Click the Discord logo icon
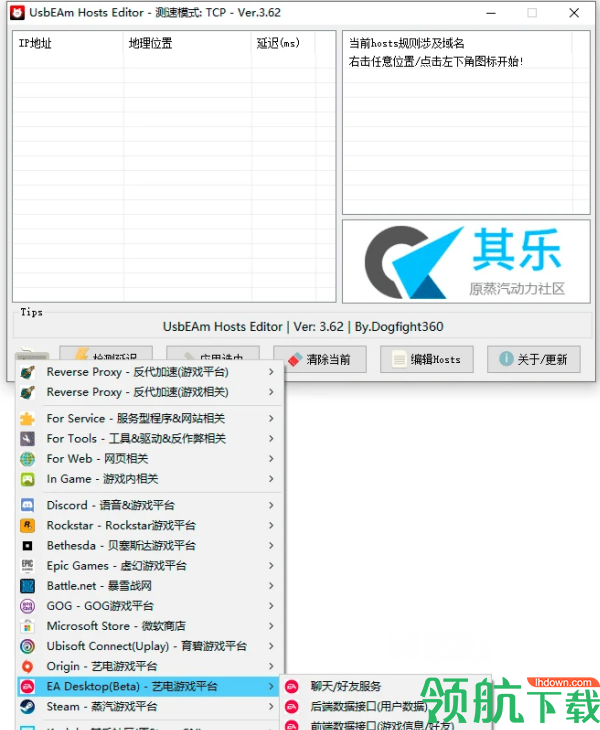The width and height of the screenshot is (600, 730). tap(27, 505)
